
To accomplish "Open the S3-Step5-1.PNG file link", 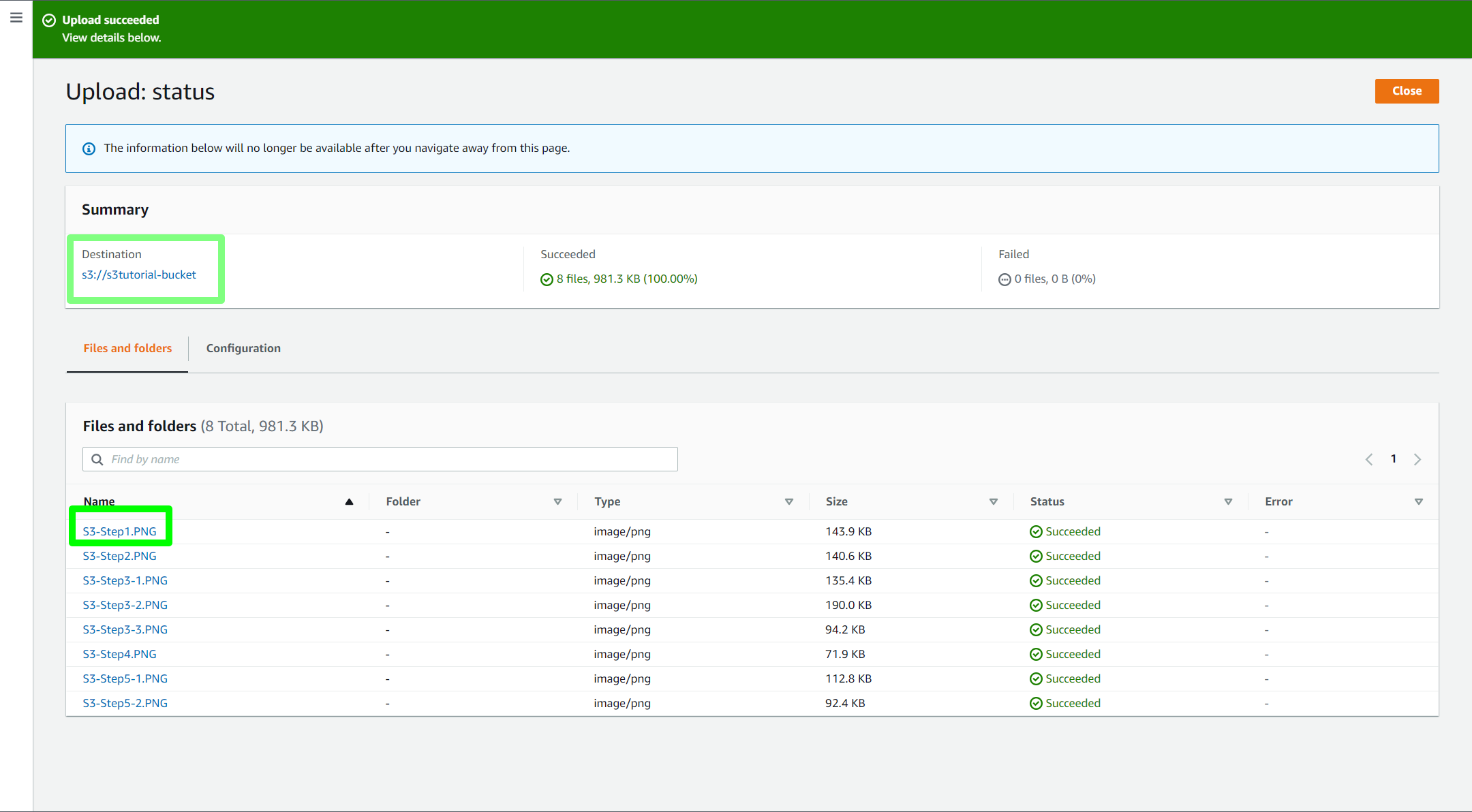I will click(x=125, y=678).
